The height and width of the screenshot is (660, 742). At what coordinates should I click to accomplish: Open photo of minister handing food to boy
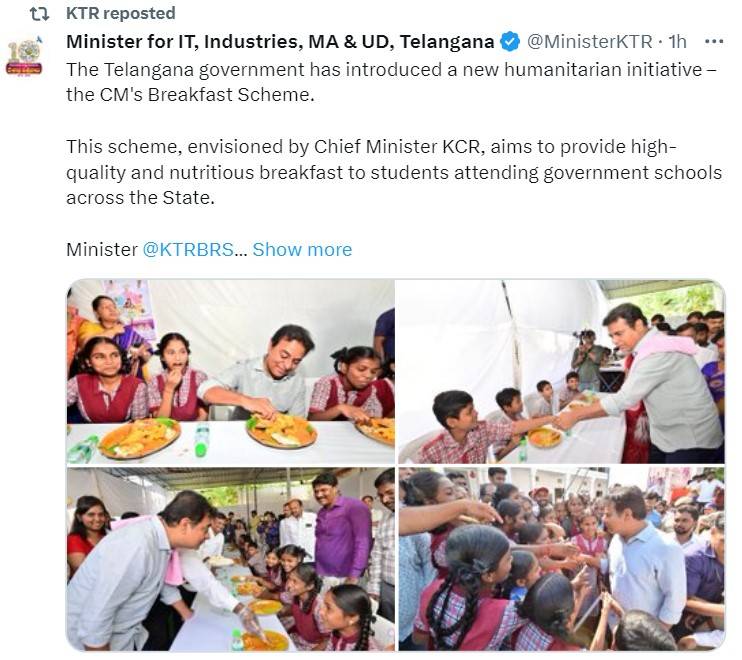561,372
